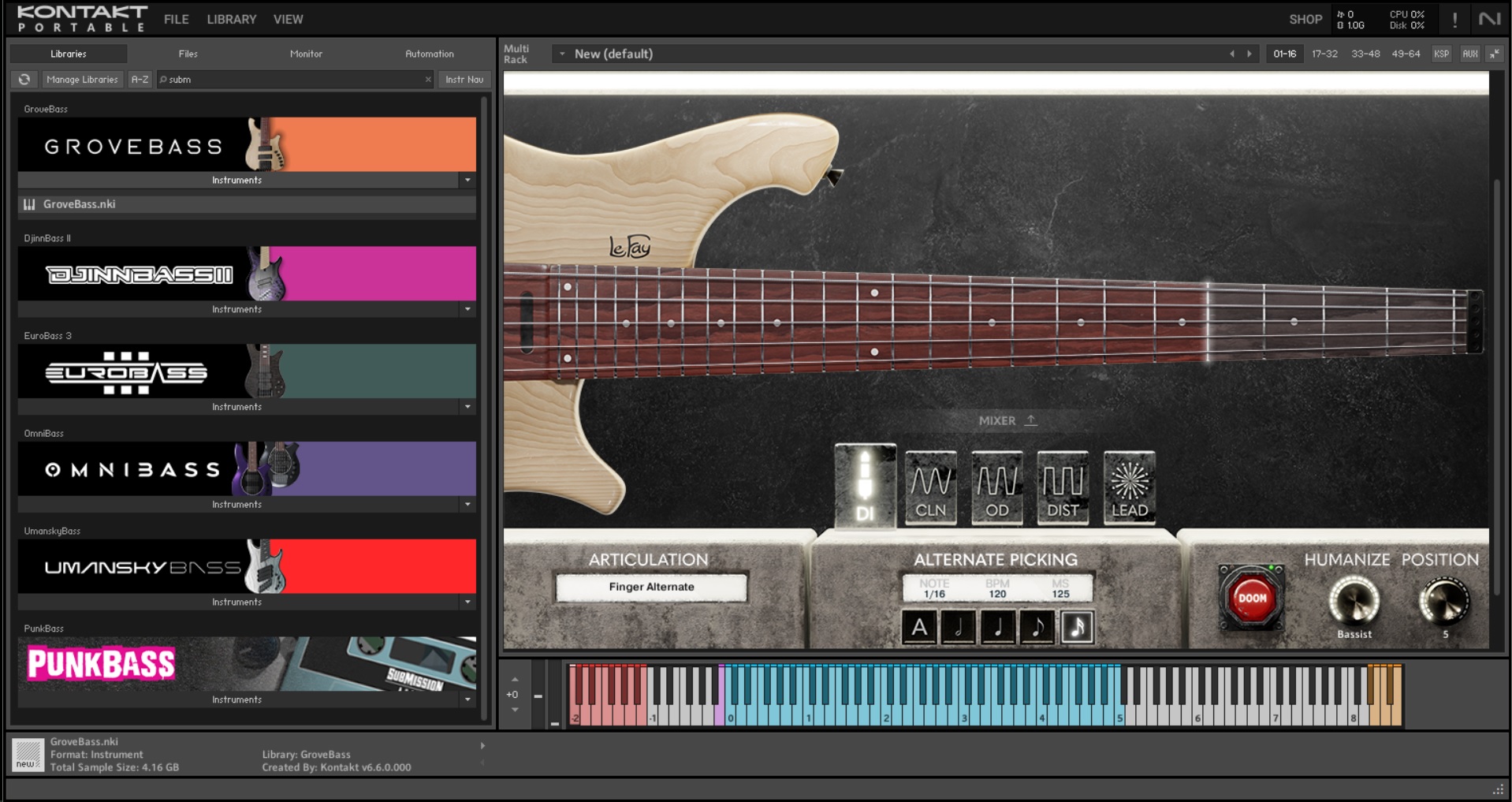Viewport: 1512px width, 802px height.
Task: Select the LEAD tone icon
Action: click(1129, 488)
